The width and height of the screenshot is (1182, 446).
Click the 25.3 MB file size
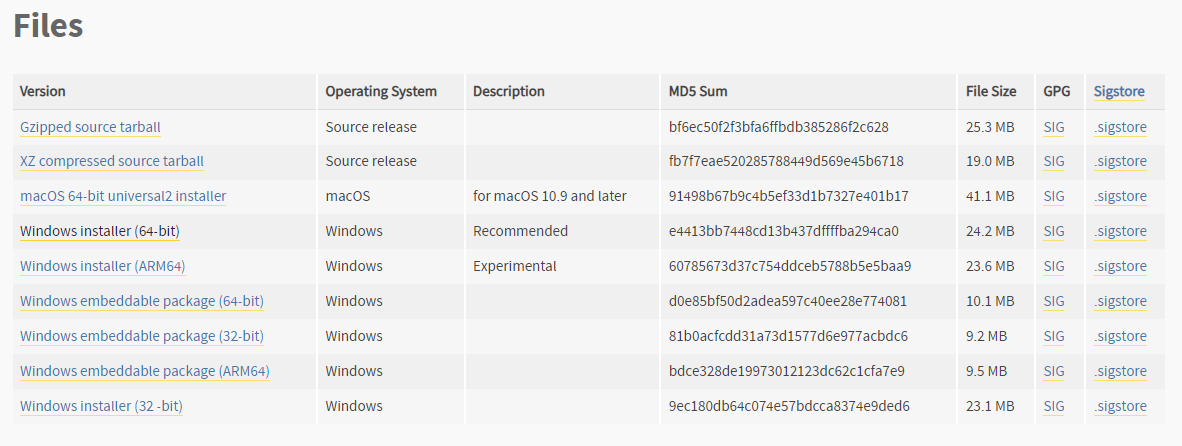(991, 127)
